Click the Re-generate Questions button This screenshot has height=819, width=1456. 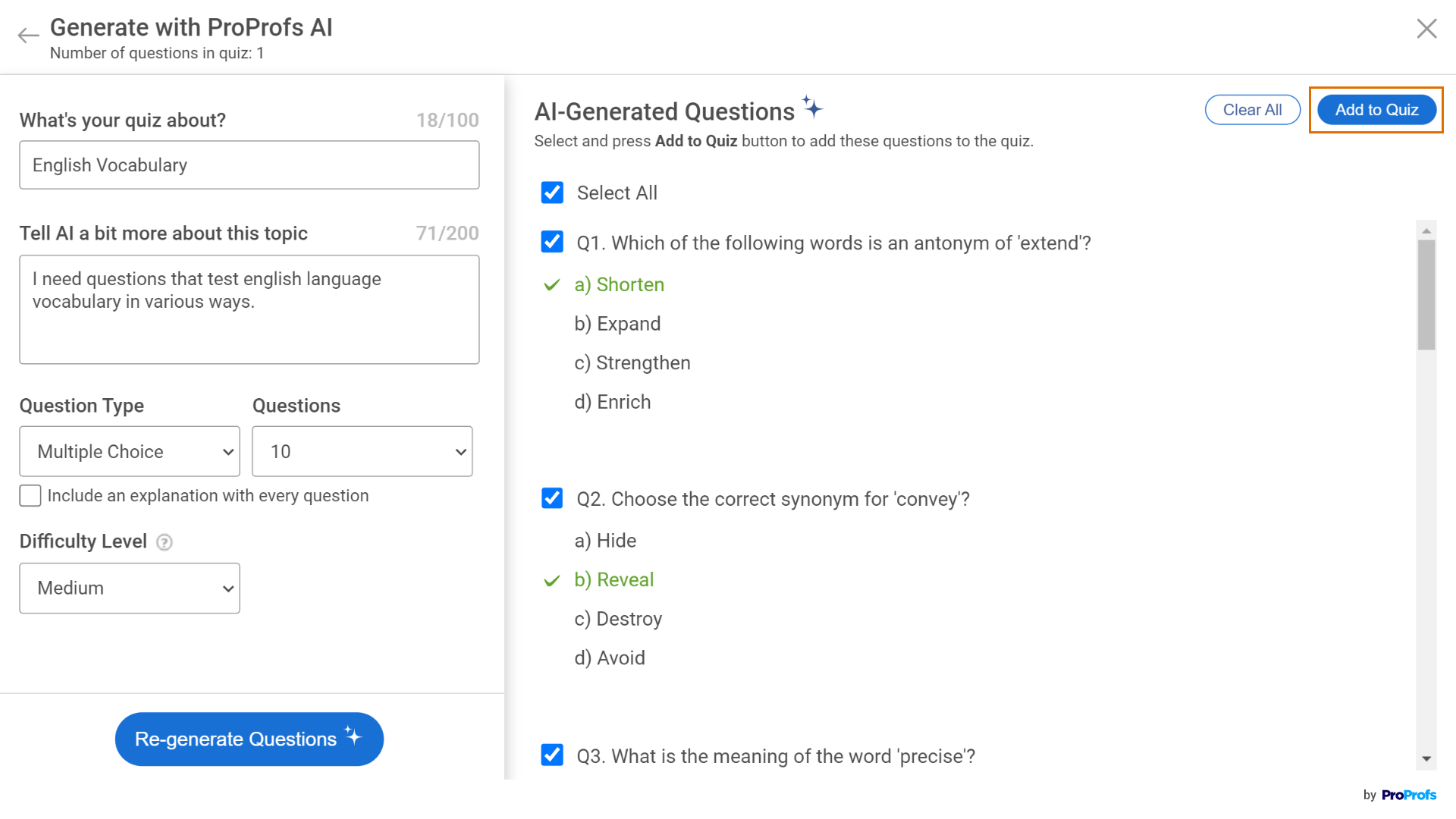tap(249, 739)
